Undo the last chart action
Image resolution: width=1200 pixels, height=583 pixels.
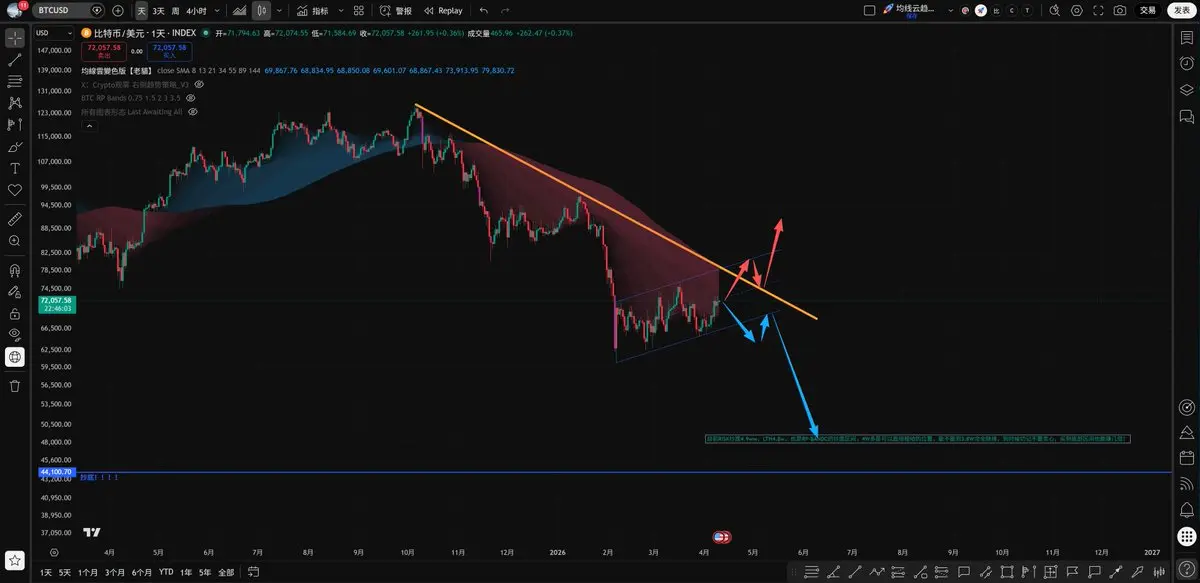click(484, 10)
